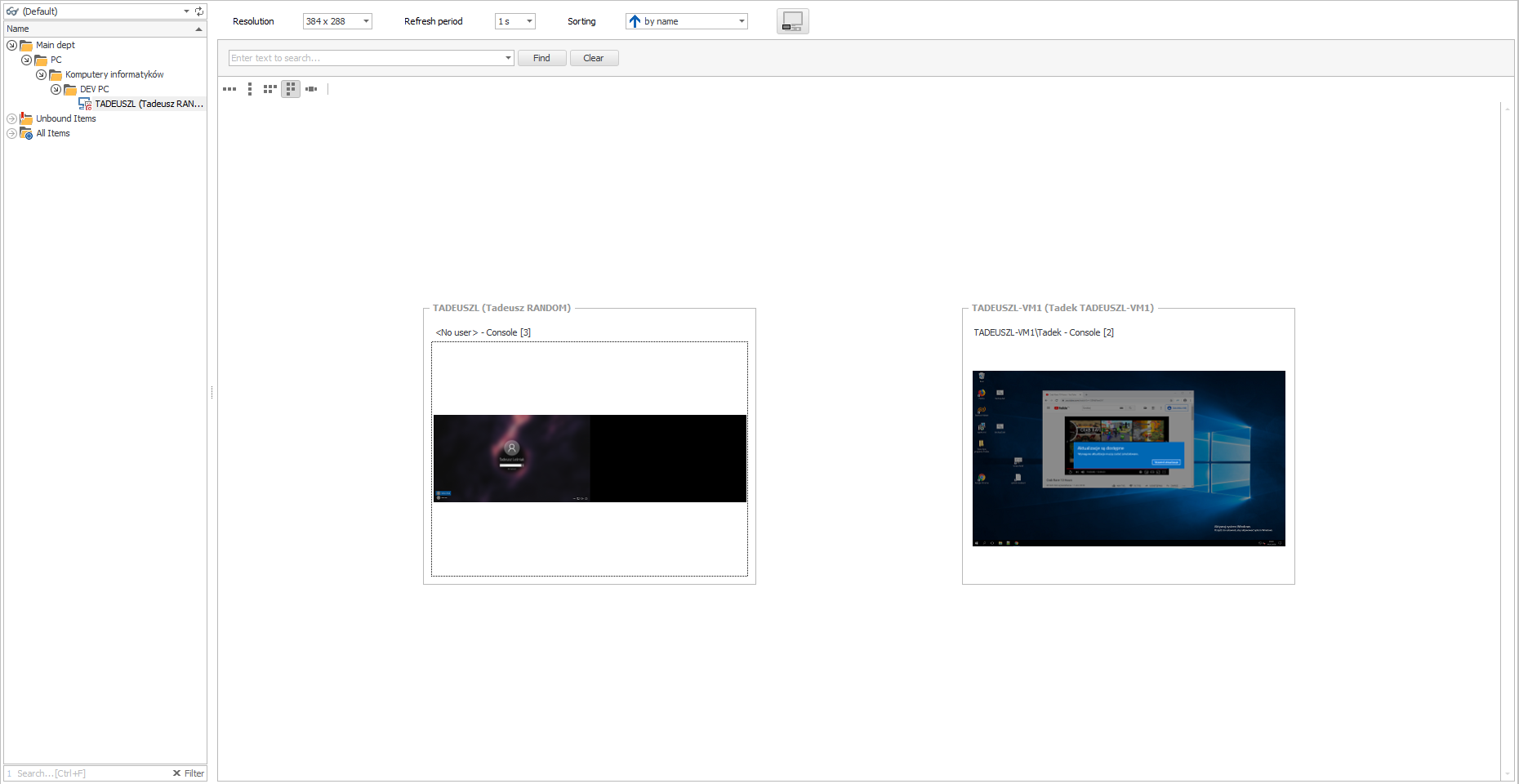1519x784 pixels.
Task: Click the monitor display options button
Action: pos(792,21)
